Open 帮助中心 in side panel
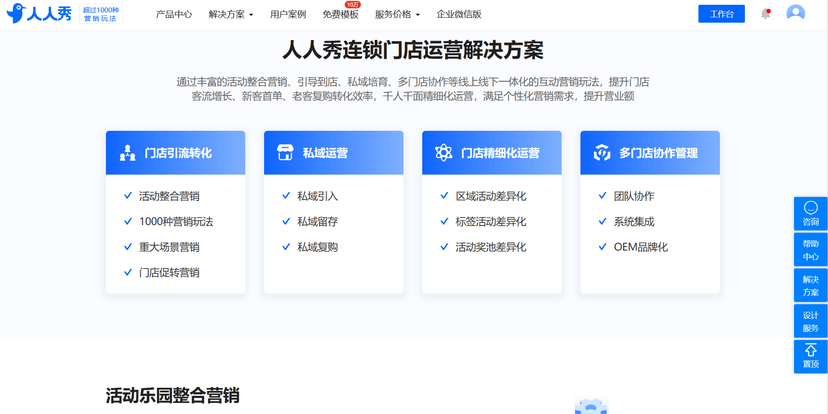Screen dimensions: 828x414 811,249
